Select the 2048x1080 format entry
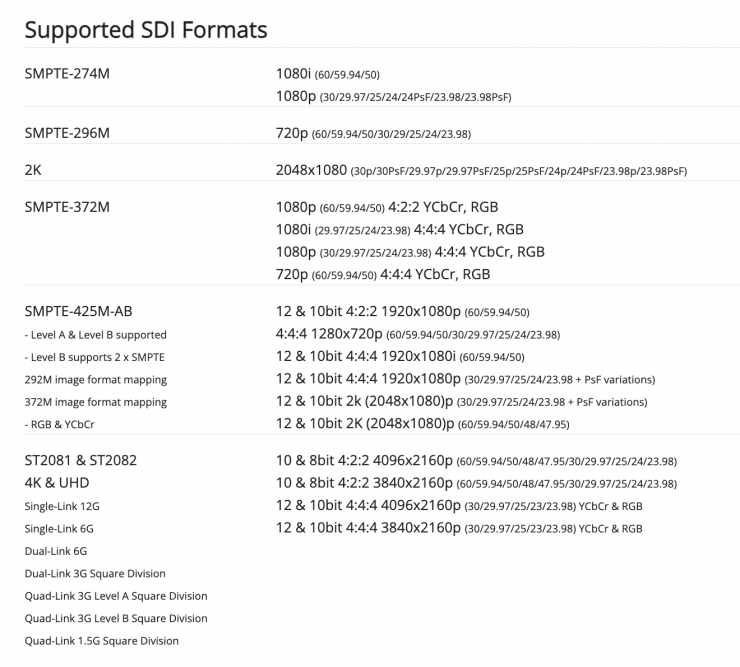Screen dimensions: 740x667 pyautogui.click(x=481, y=171)
